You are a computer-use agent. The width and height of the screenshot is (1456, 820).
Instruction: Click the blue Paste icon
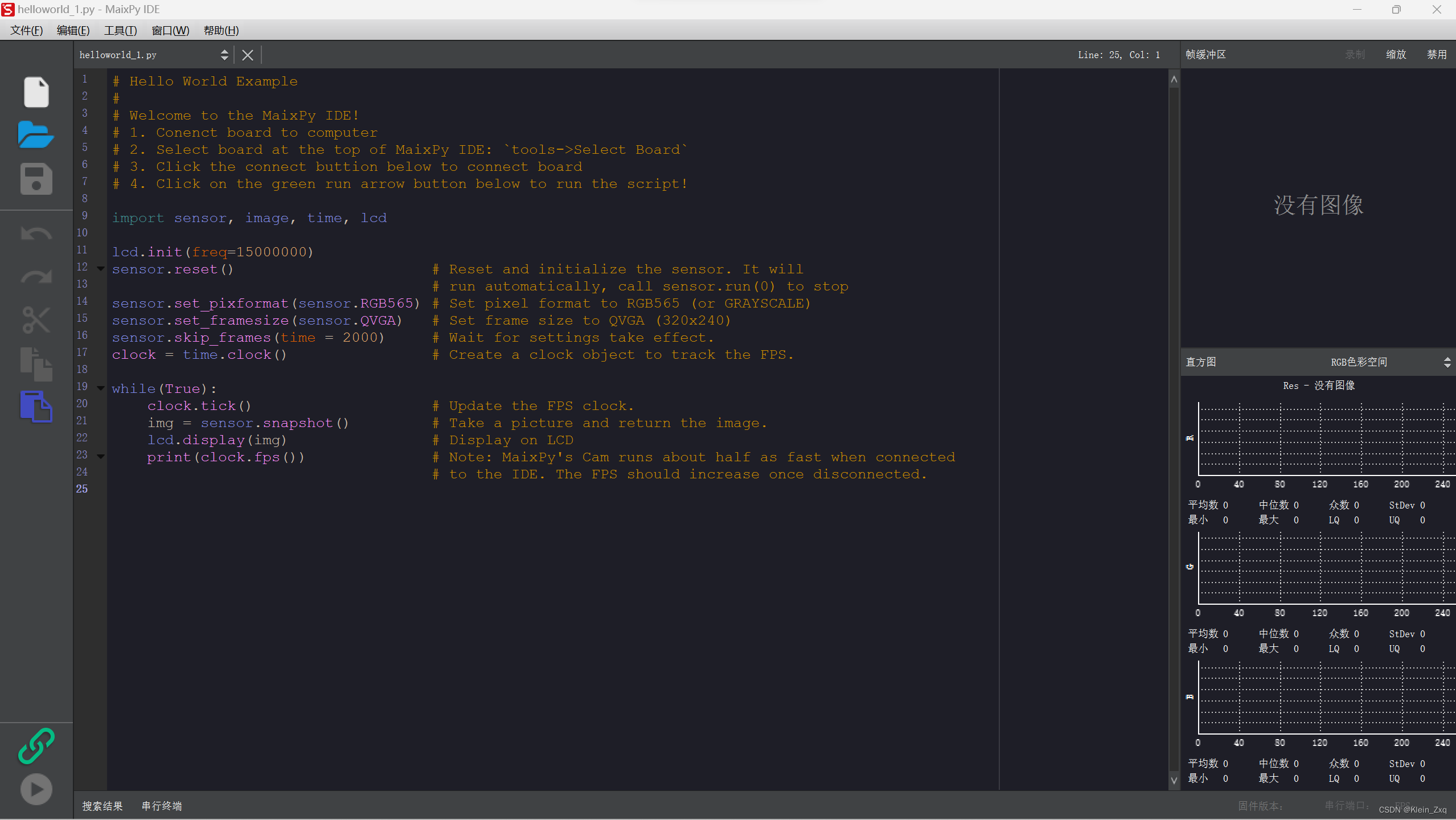36,407
